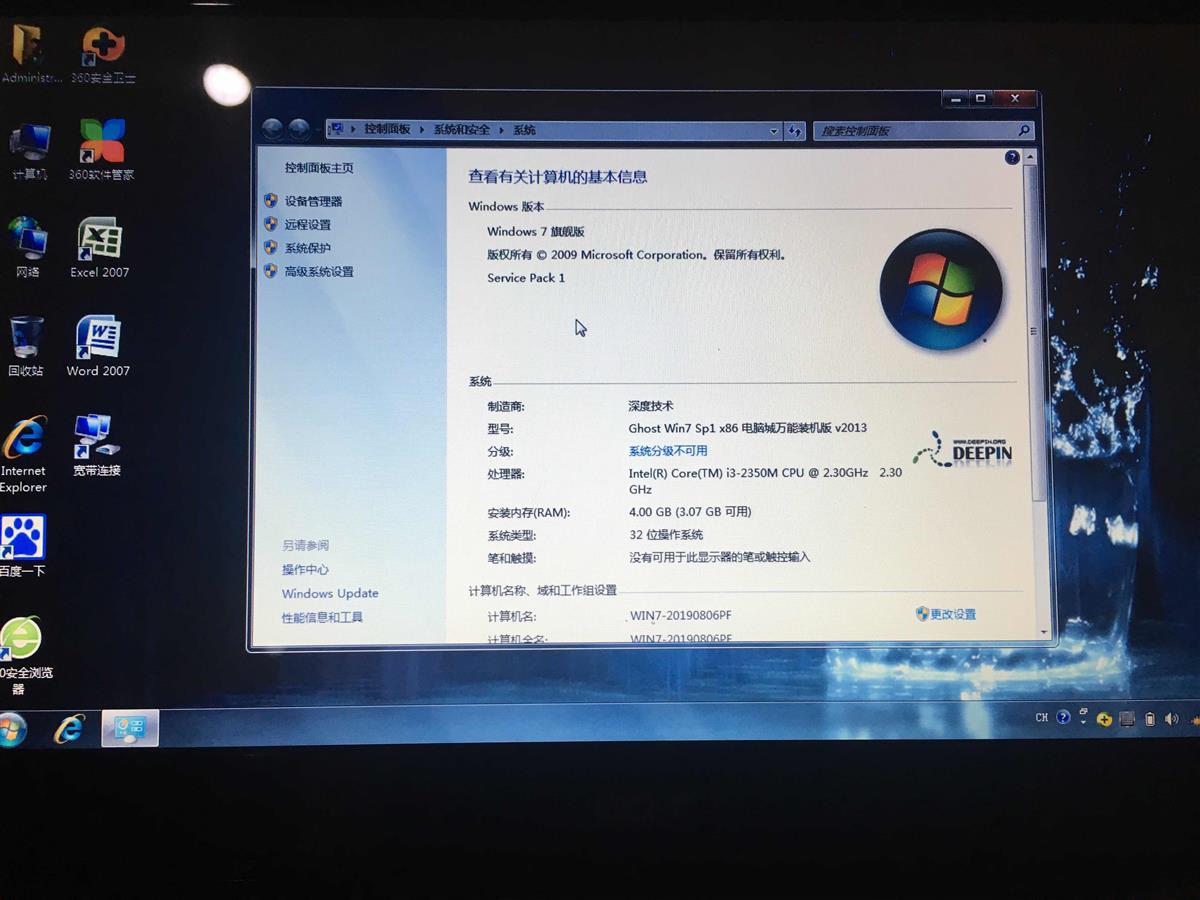The image size is (1200, 900).
Task: Go back with the Back arrow
Action: point(272,129)
